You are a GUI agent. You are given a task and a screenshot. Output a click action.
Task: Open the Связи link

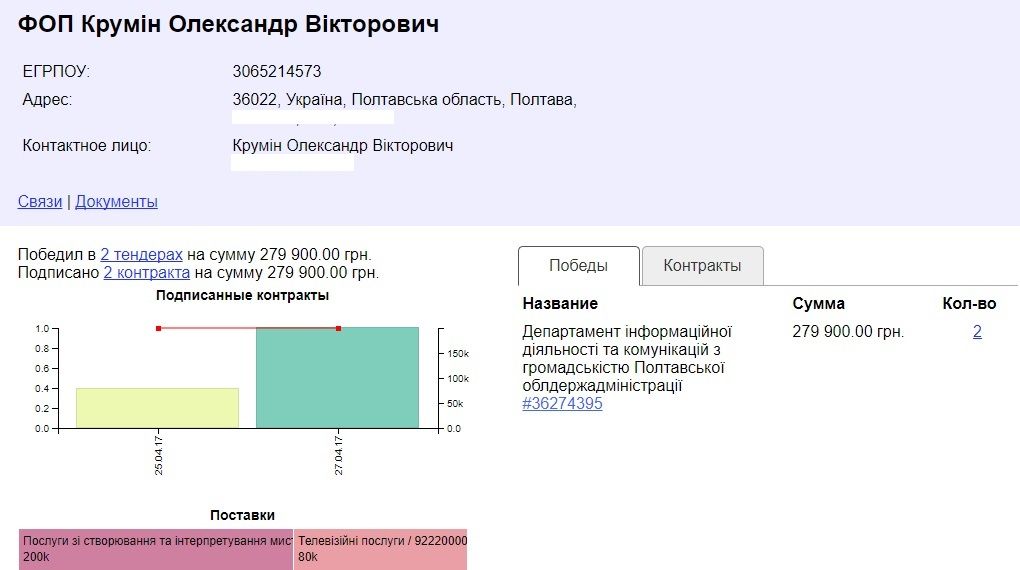point(40,202)
